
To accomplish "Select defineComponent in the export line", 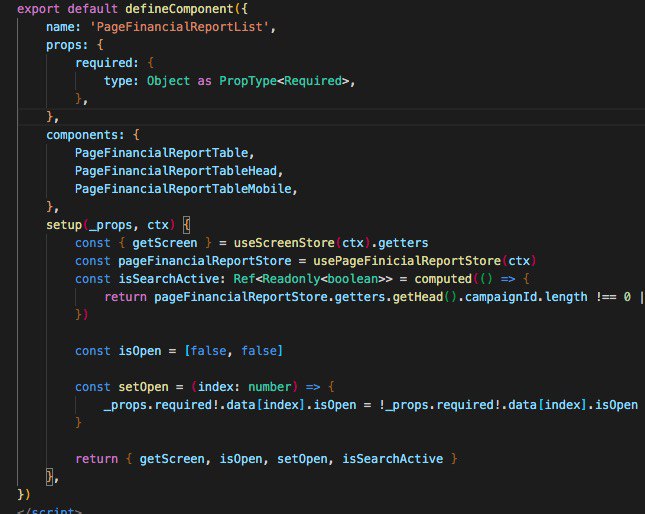I will (x=179, y=9).
